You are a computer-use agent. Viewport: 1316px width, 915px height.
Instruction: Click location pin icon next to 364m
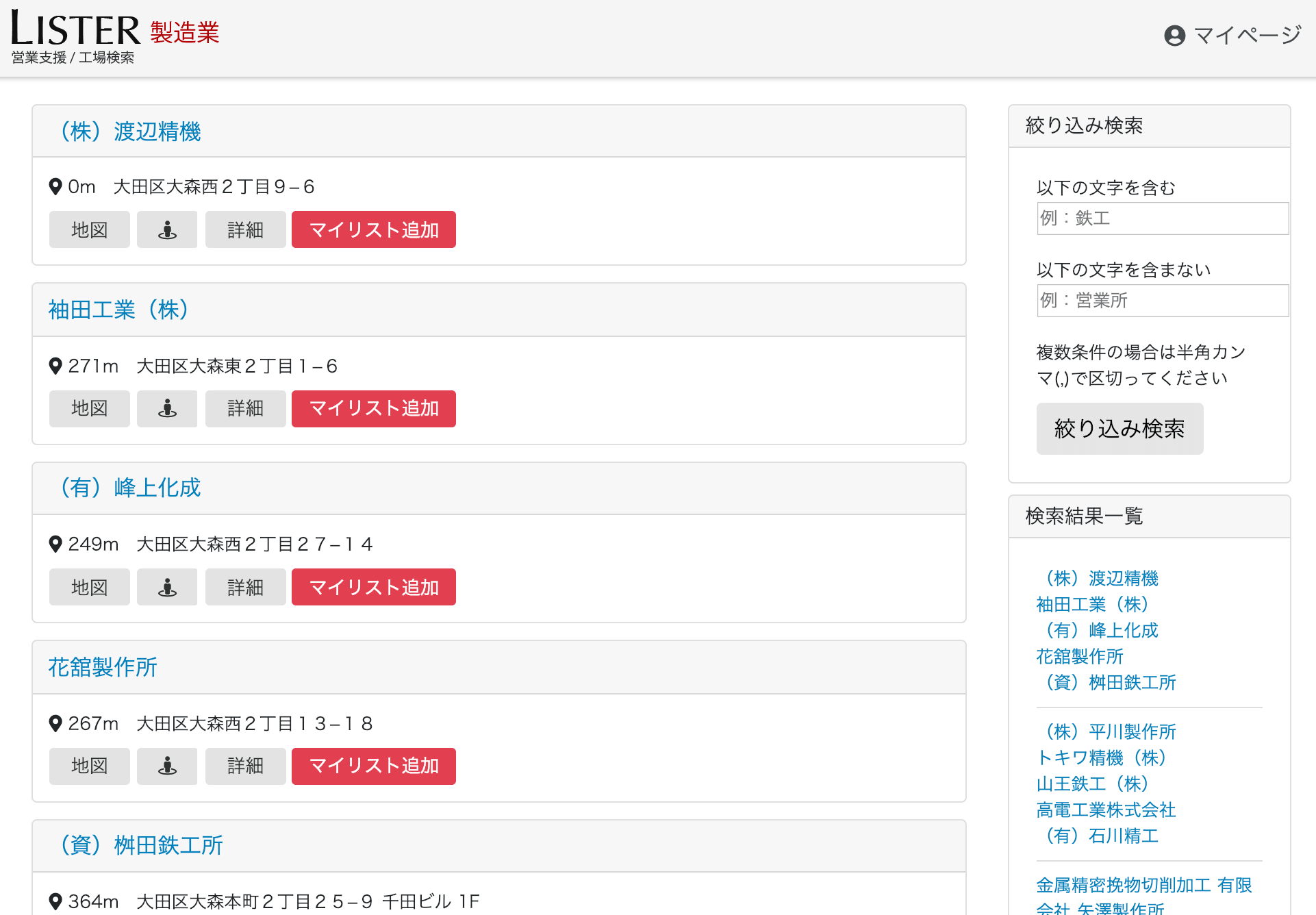click(x=56, y=902)
